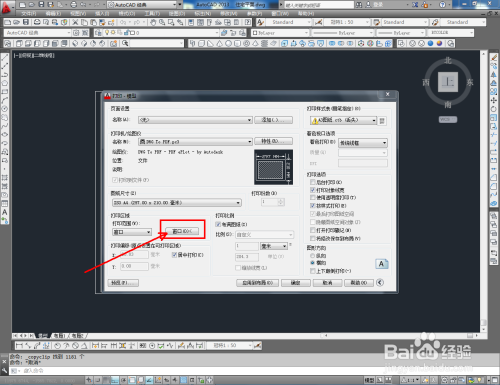
Task: Click the 确定 OK button
Action: pyautogui.click(x=296, y=283)
